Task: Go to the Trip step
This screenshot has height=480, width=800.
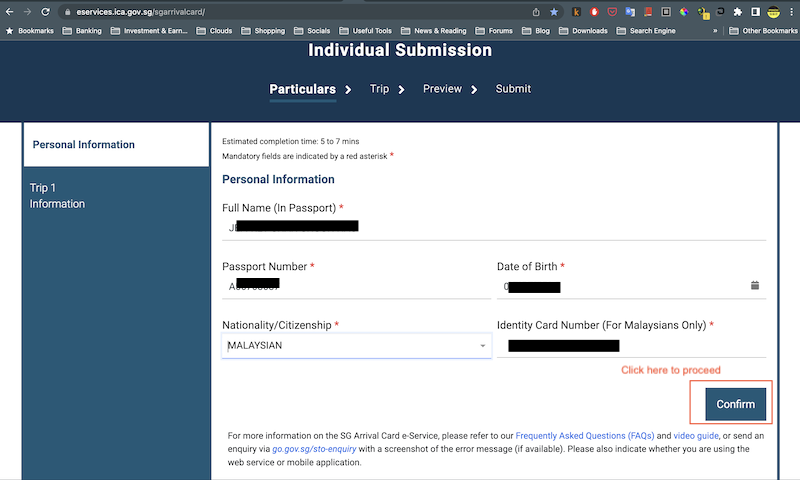Action: [379, 89]
